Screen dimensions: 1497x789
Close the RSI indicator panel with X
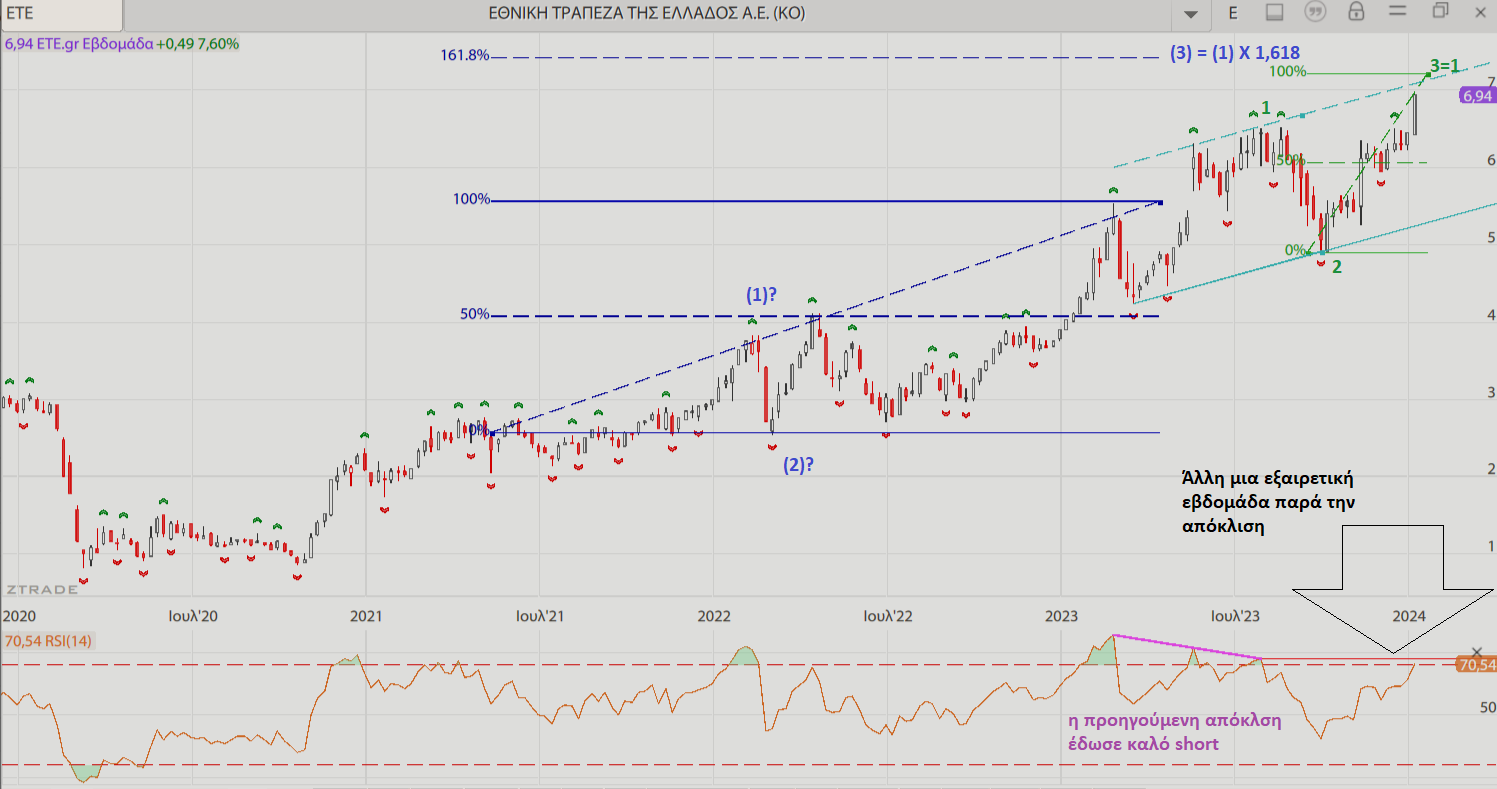[x=1477, y=652]
